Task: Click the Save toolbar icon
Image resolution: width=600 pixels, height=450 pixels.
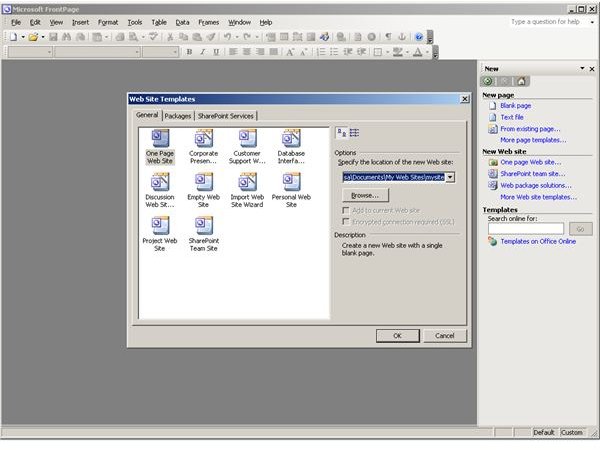Action: [x=53, y=37]
